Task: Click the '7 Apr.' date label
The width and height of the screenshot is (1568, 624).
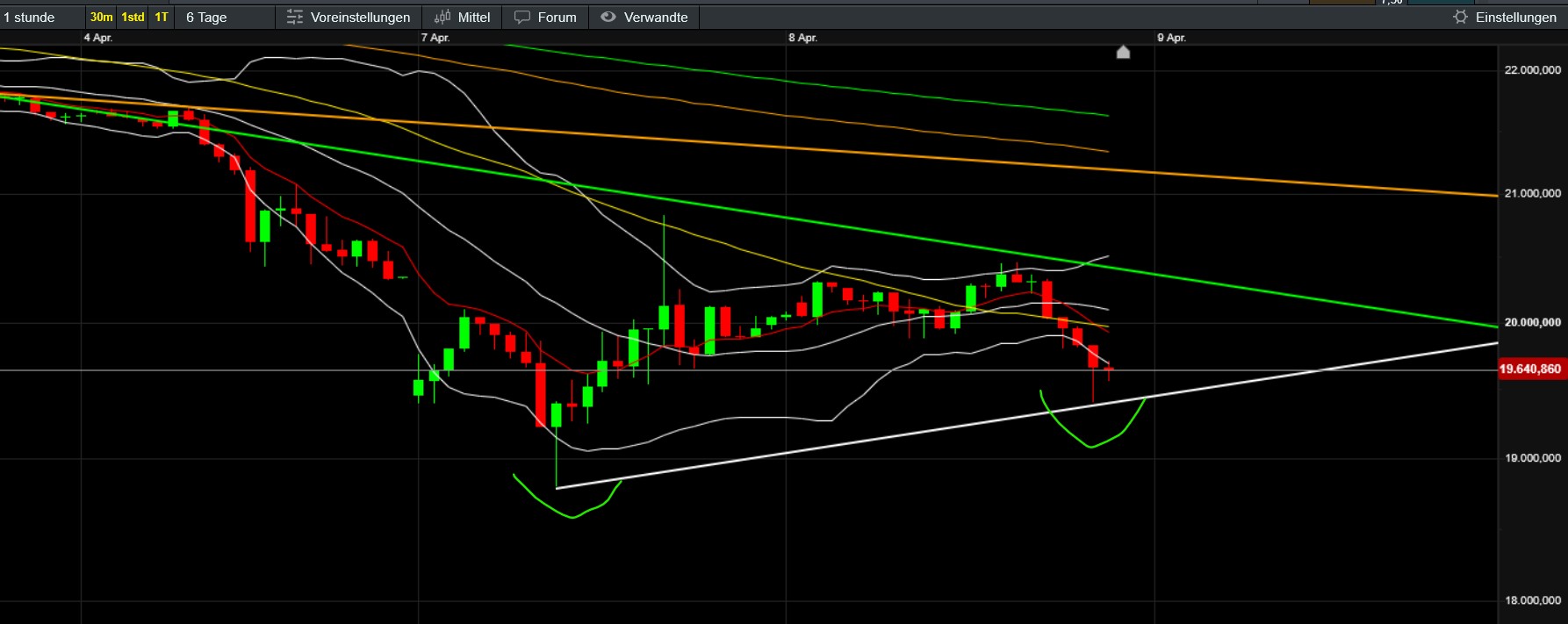Action: click(435, 38)
